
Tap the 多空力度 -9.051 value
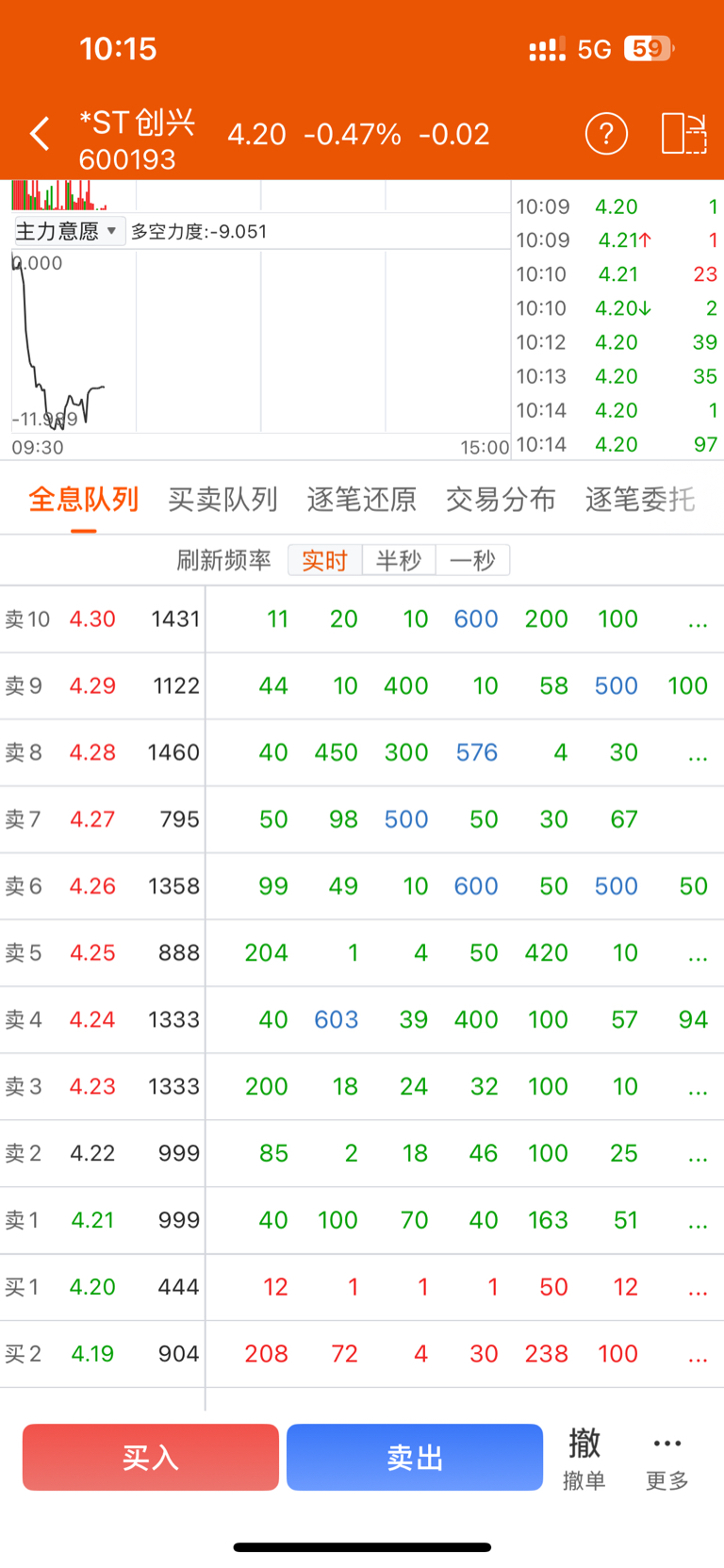pos(199,231)
